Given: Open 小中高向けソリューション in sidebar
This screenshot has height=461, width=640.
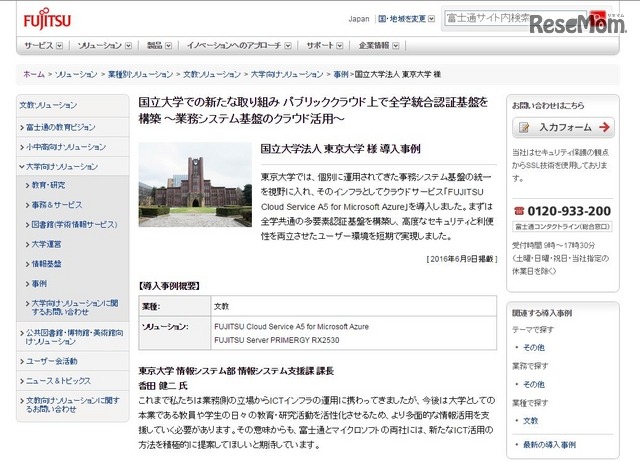Looking at the screenshot, I should [x=66, y=147].
